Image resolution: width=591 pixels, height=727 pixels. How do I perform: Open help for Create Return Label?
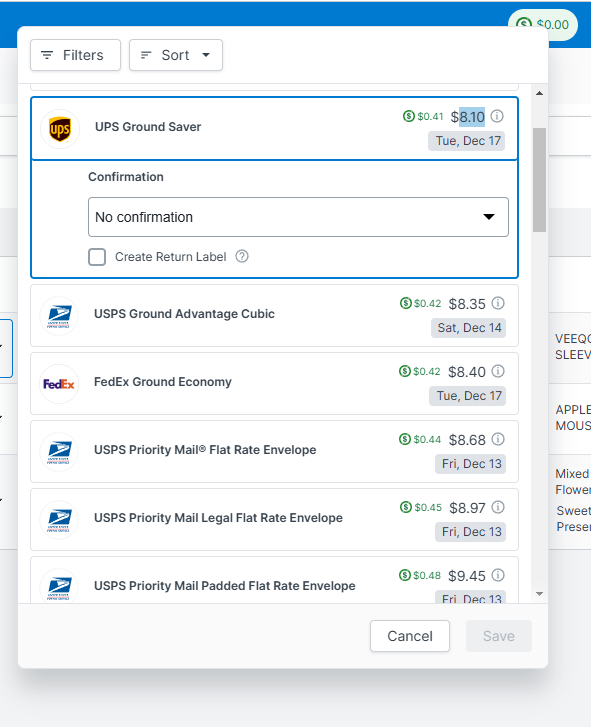coord(242,256)
